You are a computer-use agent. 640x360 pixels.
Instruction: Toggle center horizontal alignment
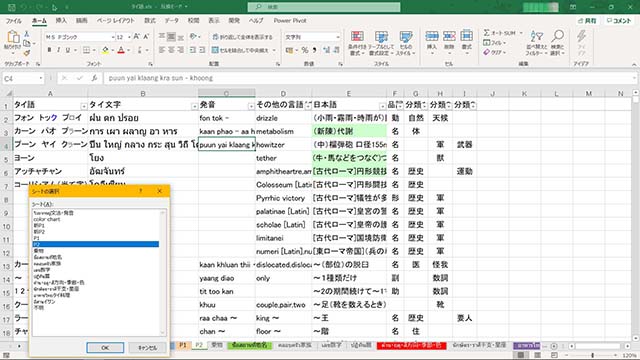coord(171,50)
